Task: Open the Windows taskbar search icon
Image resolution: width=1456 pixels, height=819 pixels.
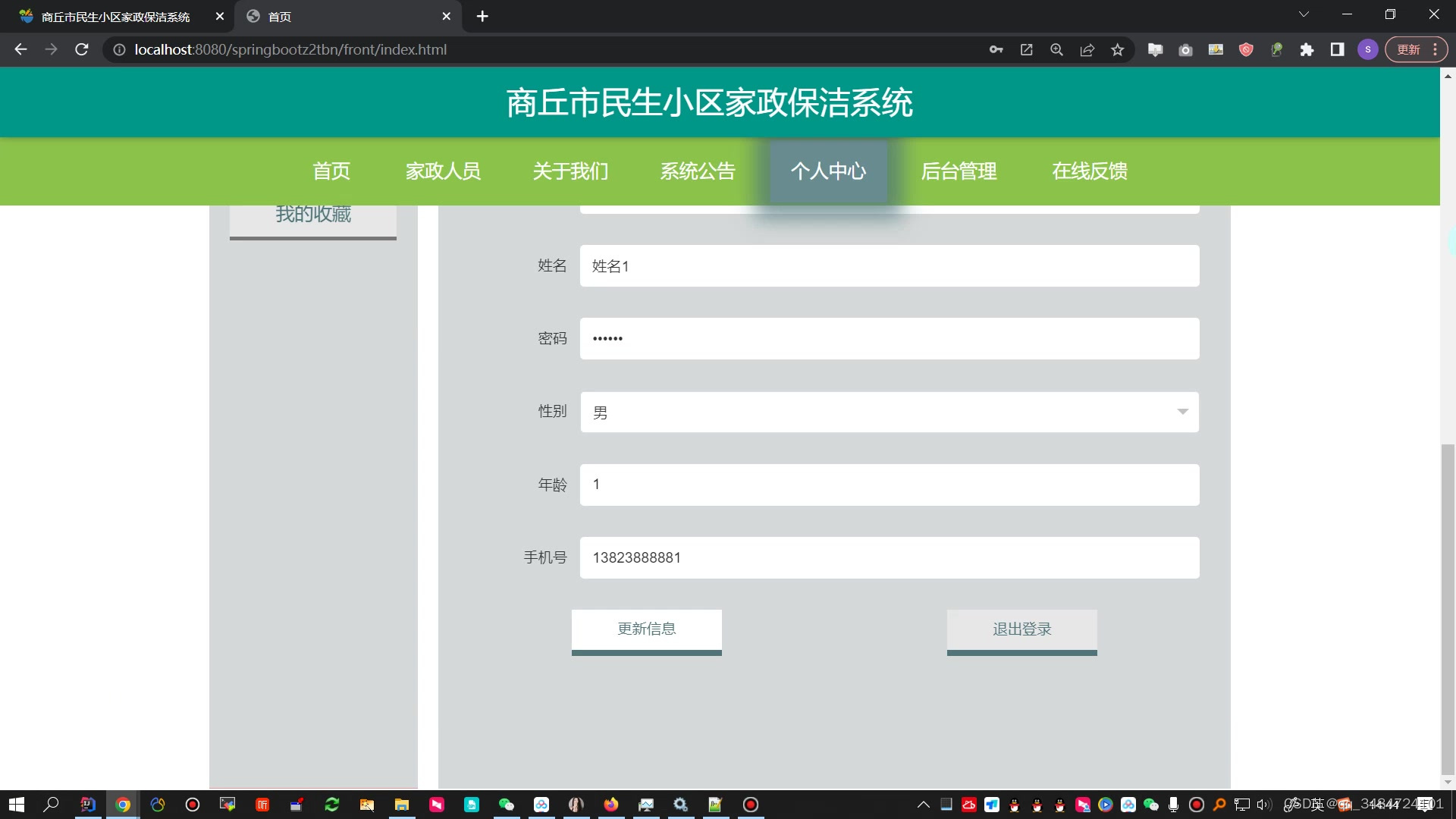Action: click(x=51, y=805)
